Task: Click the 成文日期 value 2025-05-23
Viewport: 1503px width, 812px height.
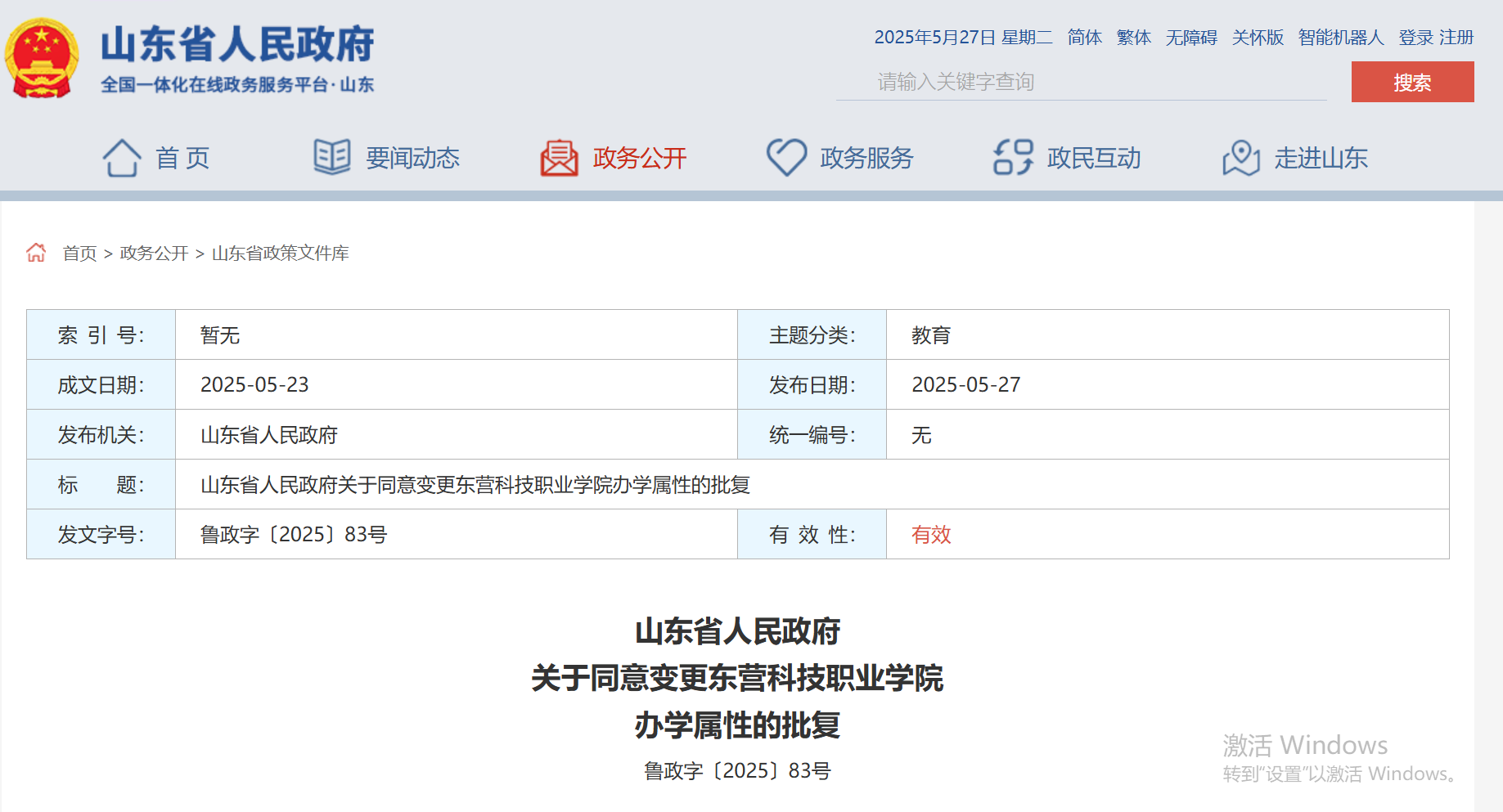Action: pos(254,385)
